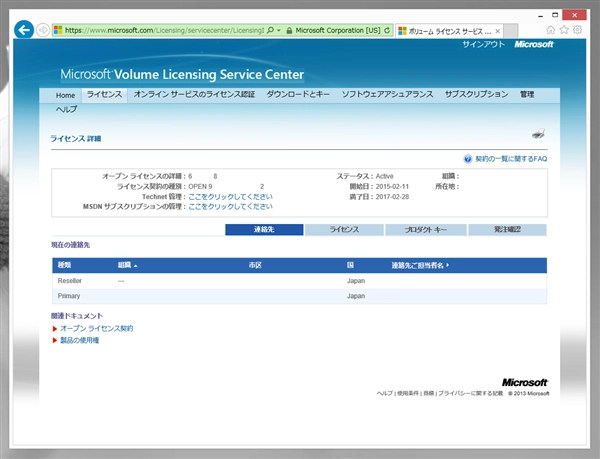This screenshot has width=600, height=459.
Task: Switch to the 発注確認 tab
Action: click(507, 230)
